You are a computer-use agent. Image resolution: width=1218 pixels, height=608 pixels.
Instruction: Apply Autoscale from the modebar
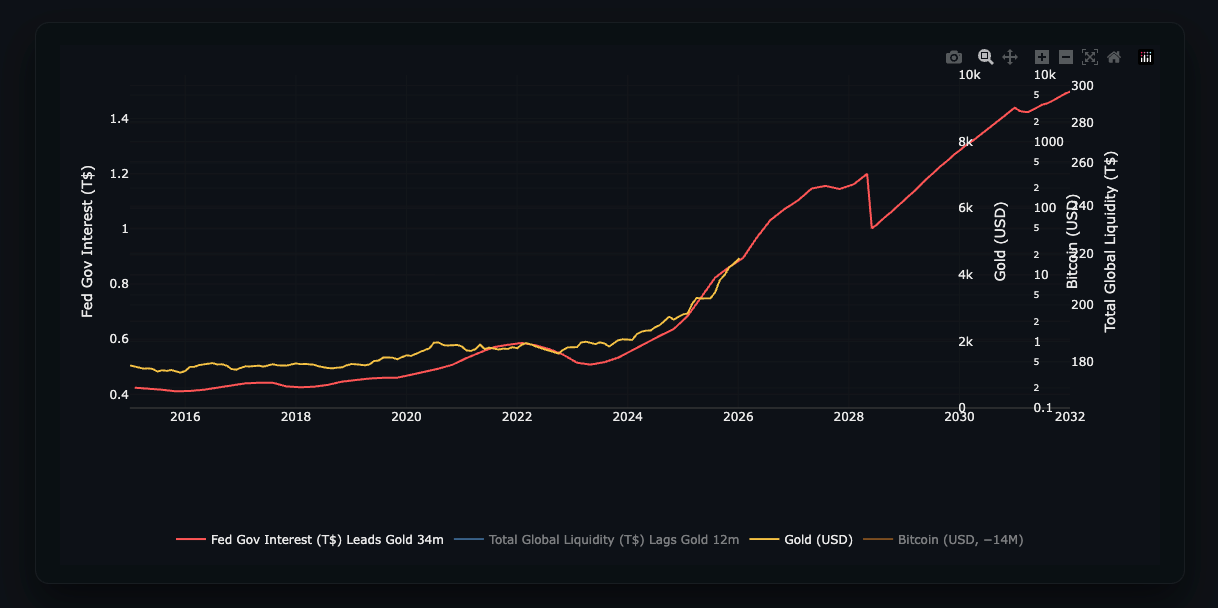(x=1090, y=57)
